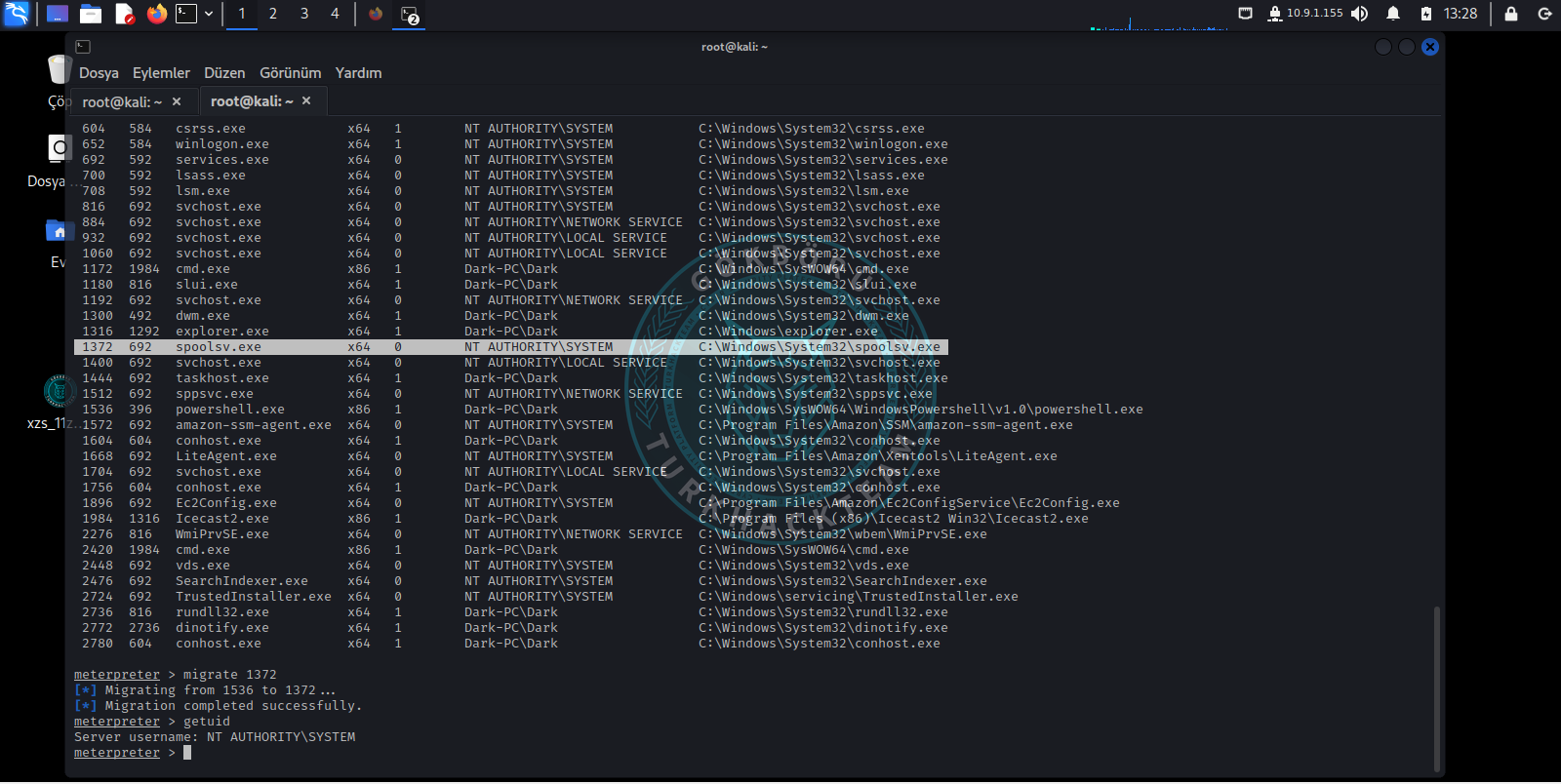Click the path C:\Windows\explorer.exe
Screen dimensions: 1561x784
(788, 332)
